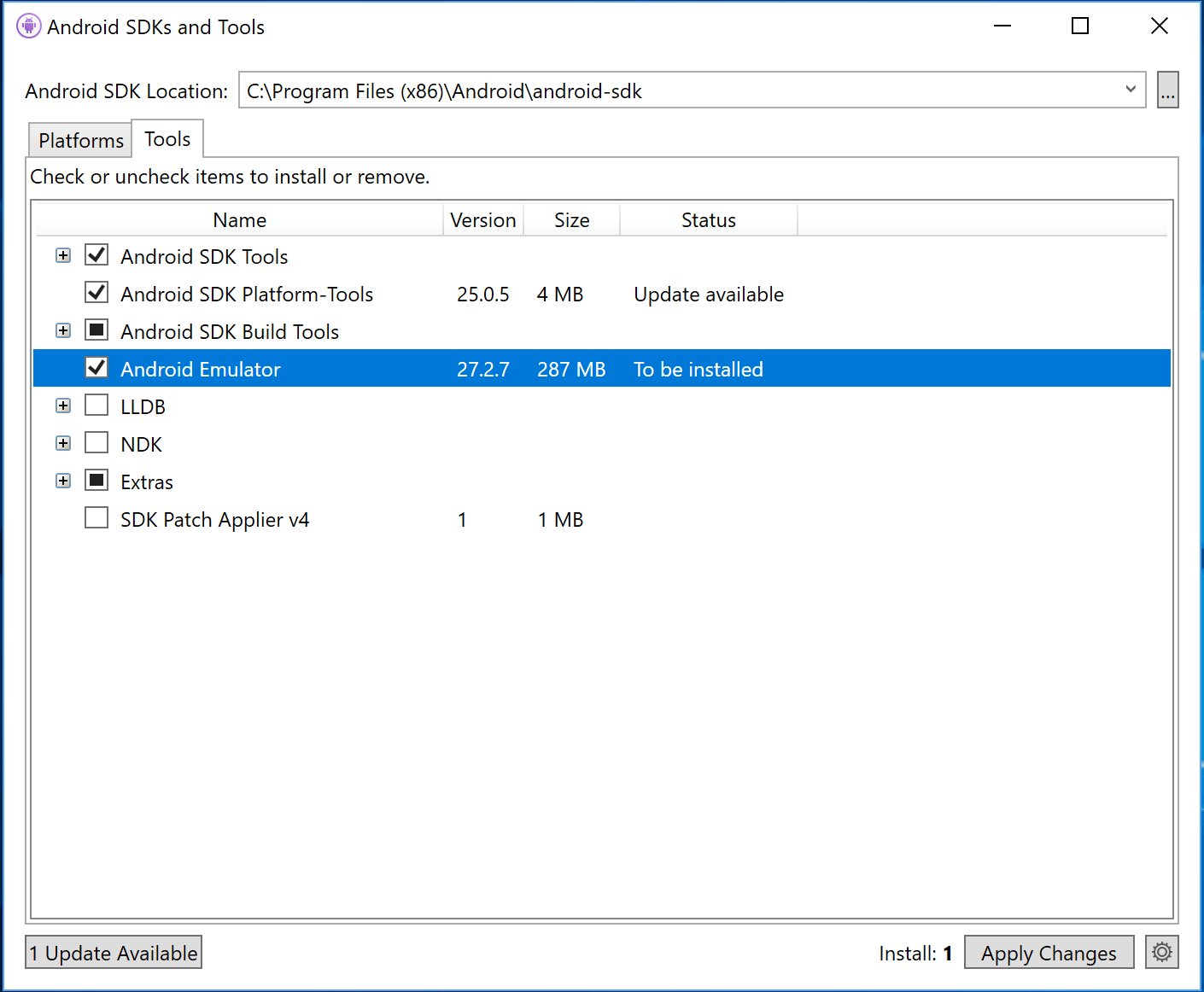This screenshot has width=1204, height=992.
Task: Click the browse ellipsis button for SDK location
Action: [x=1167, y=90]
